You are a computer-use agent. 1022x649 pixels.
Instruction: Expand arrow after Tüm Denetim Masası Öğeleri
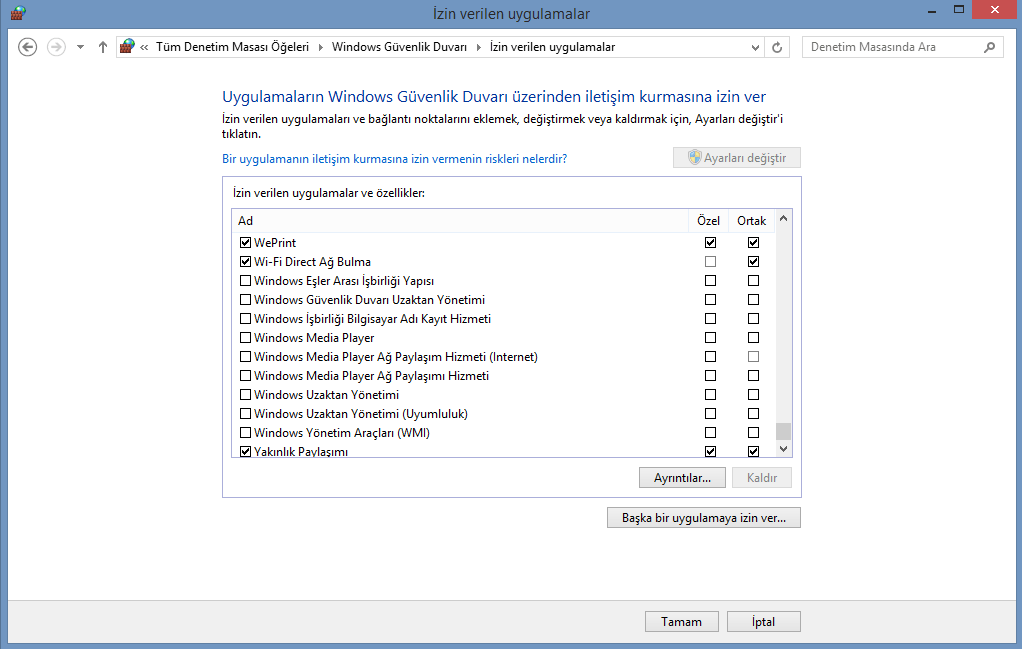pyautogui.click(x=321, y=47)
